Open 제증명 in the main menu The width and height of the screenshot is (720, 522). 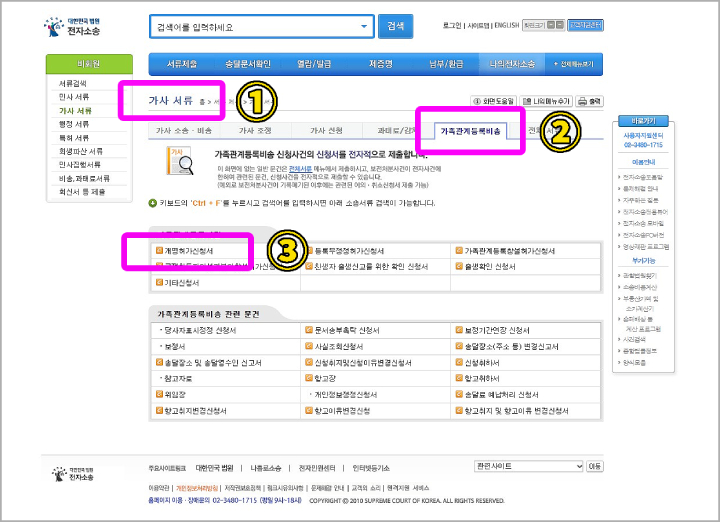381,64
